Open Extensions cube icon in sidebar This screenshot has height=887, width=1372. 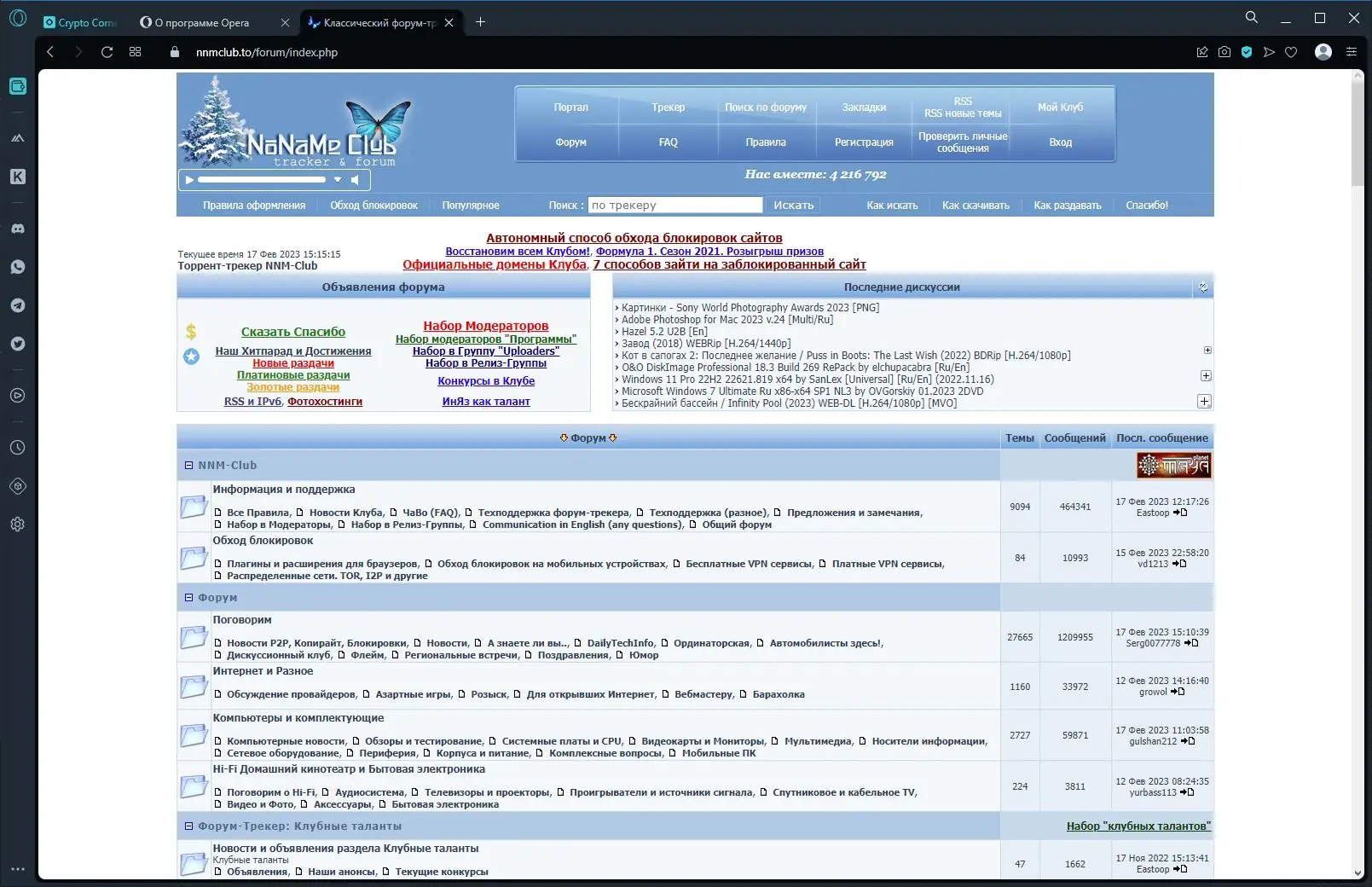[x=18, y=486]
